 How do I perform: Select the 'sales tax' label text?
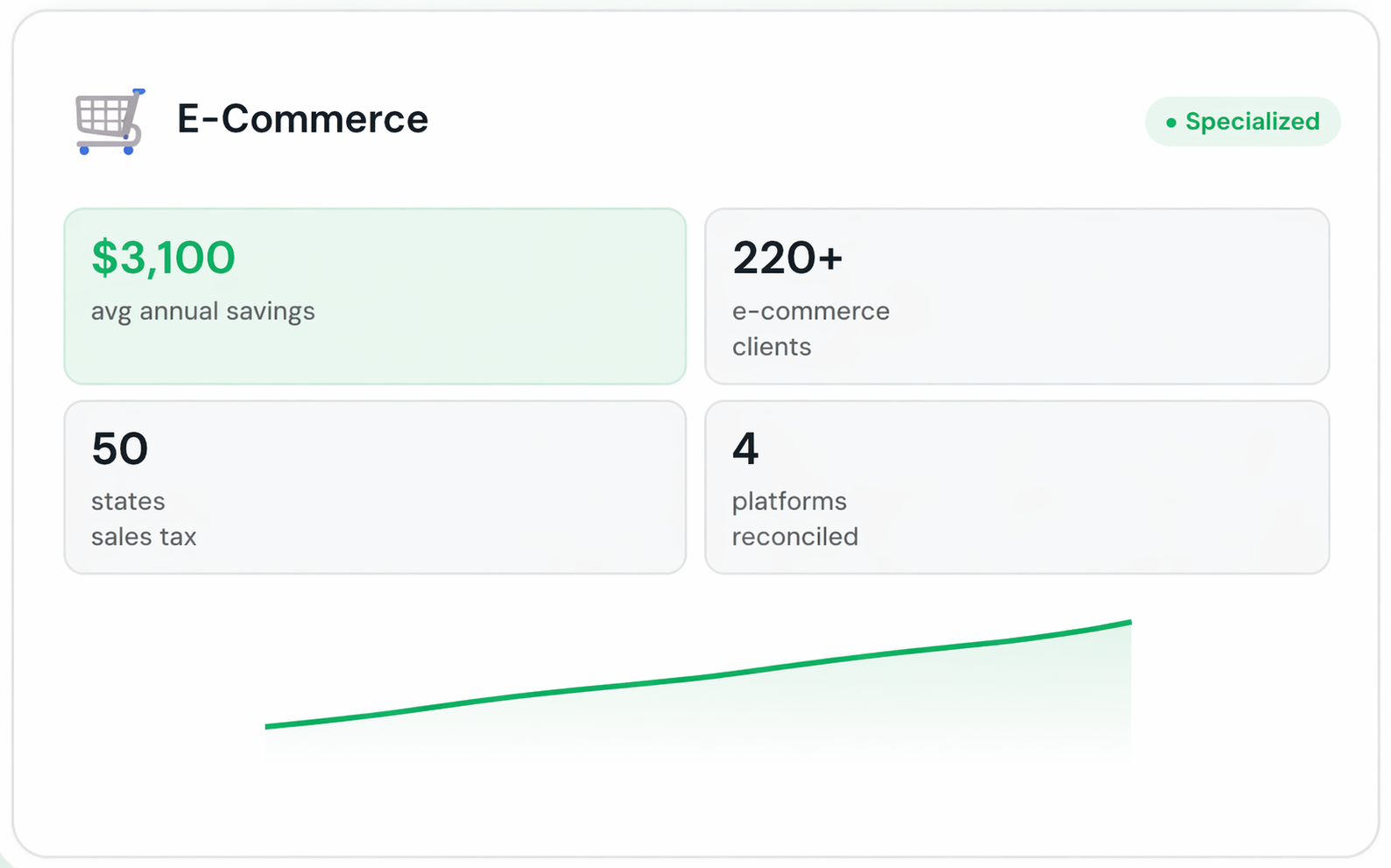(x=144, y=537)
